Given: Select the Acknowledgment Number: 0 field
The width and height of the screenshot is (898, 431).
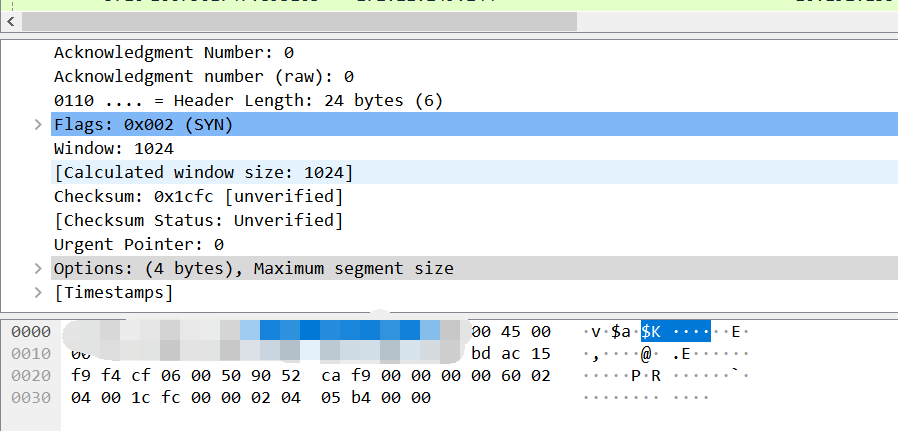Looking at the screenshot, I should (x=173, y=53).
